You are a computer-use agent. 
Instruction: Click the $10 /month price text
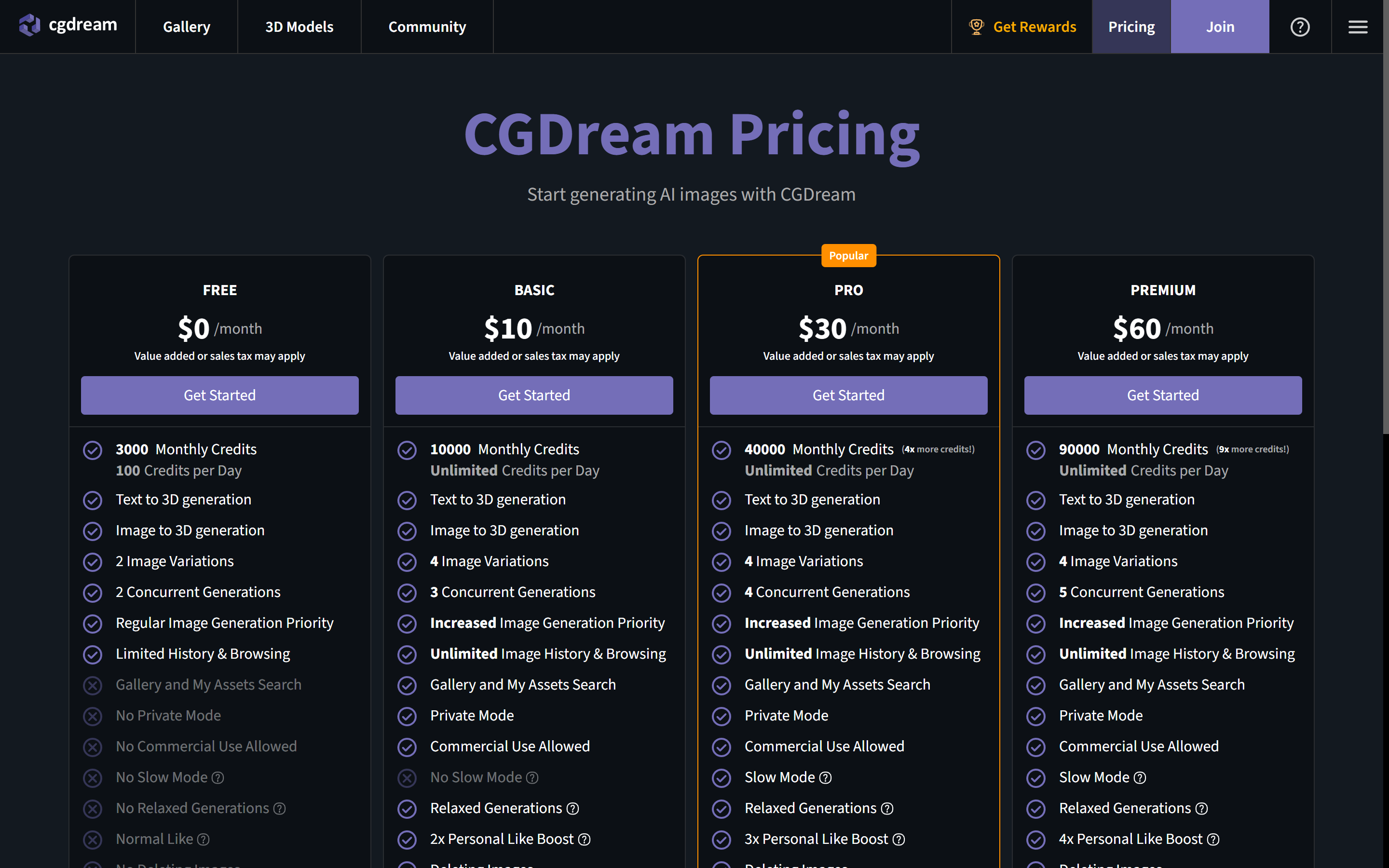point(534,328)
